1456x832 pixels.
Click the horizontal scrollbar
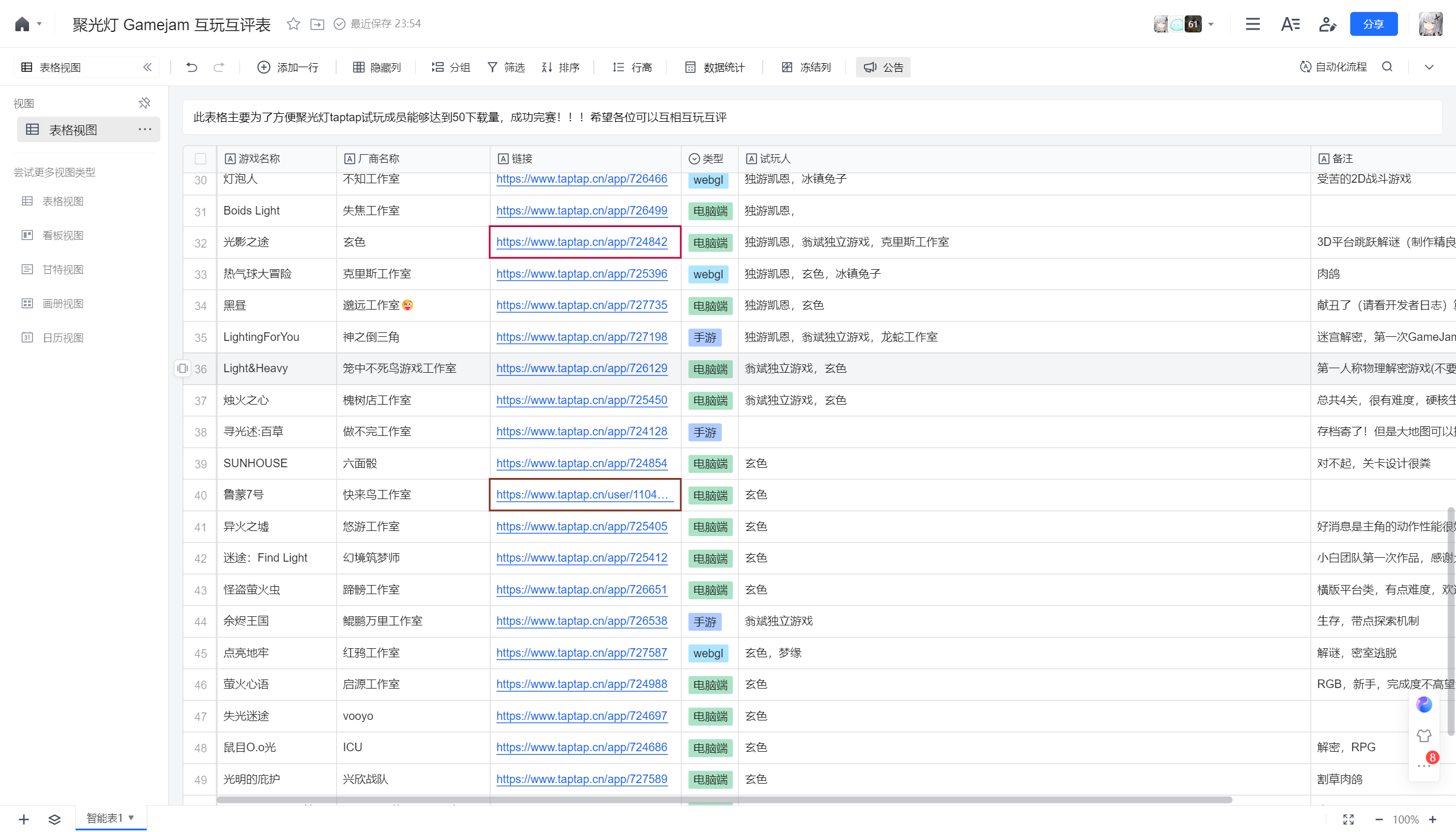tap(724, 800)
